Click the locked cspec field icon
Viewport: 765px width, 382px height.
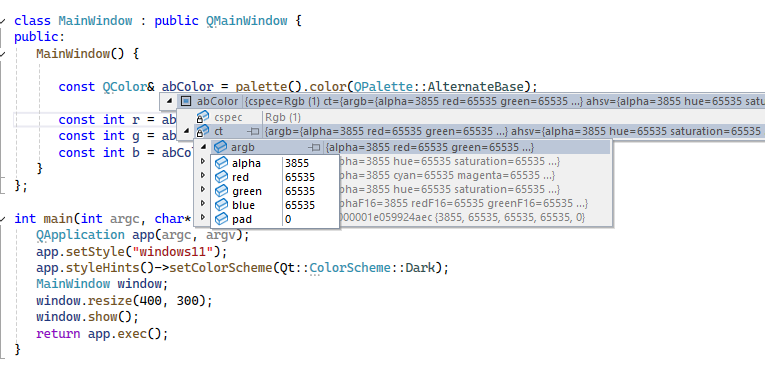pyautogui.click(x=202, y=117)
